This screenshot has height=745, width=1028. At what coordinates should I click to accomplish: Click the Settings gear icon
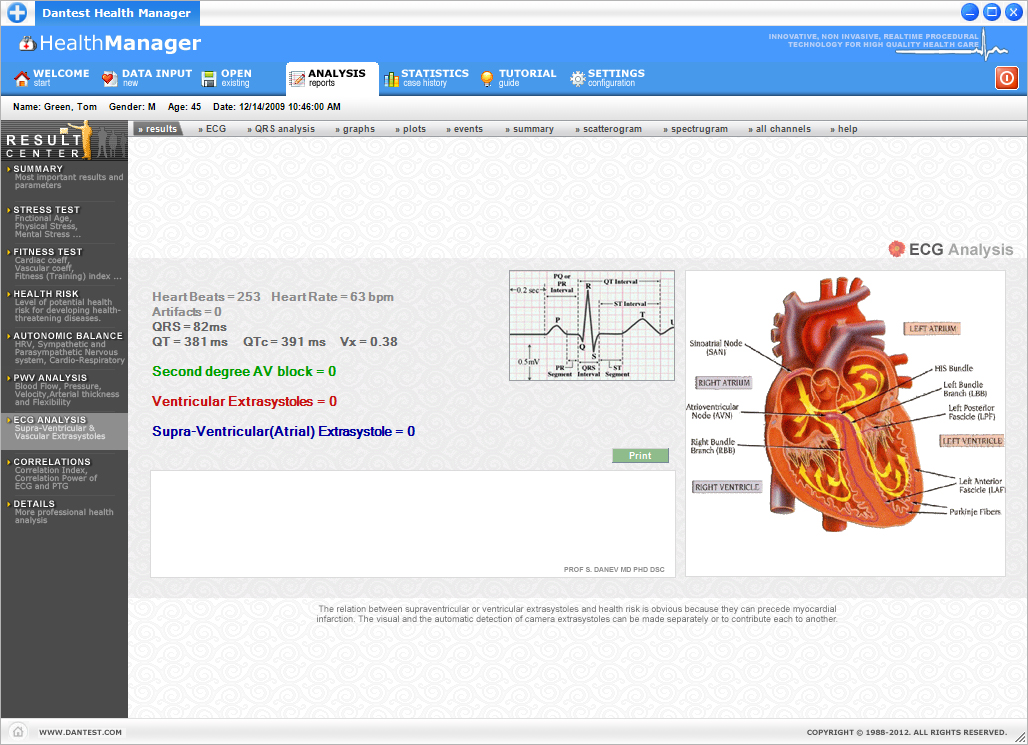[x=578, y=79]
